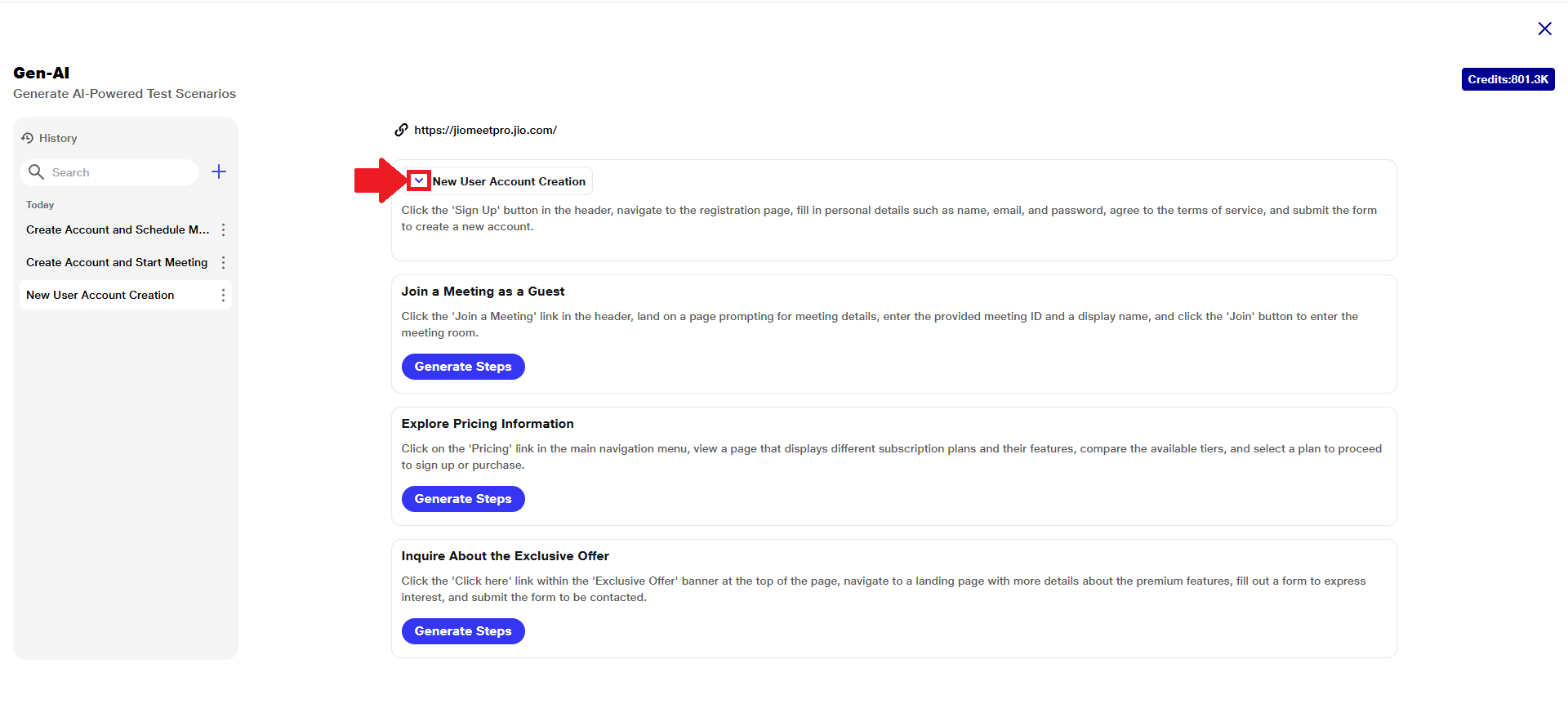Viewport: 1568px width, 717px height.
Task: Select New User Account Creation history entry
Action: point(100,296)
